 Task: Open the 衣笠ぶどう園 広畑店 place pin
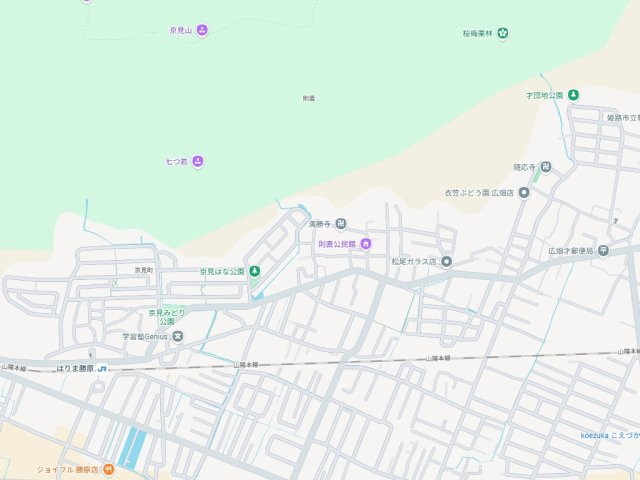click(524, 193)
